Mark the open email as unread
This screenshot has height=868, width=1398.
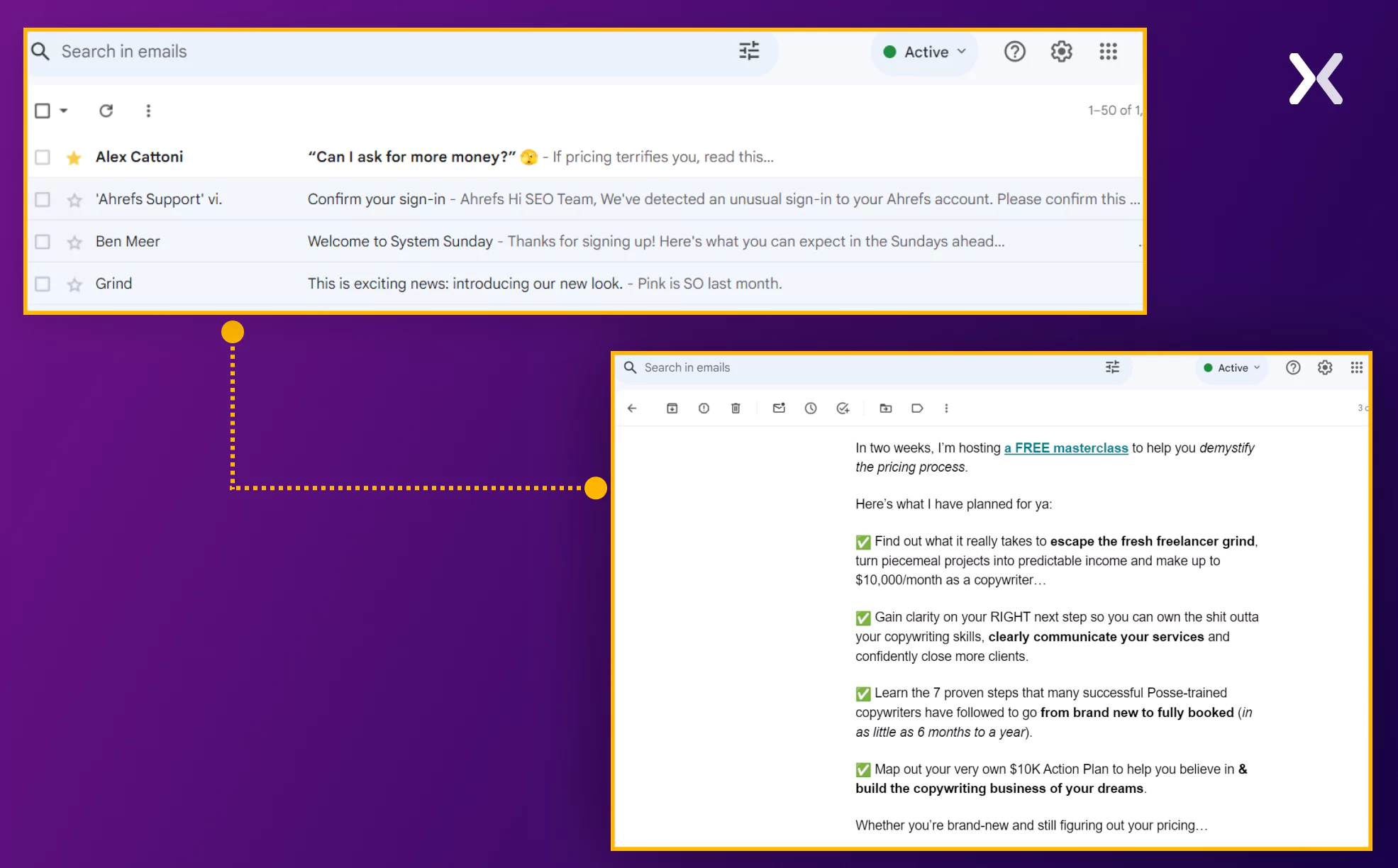pyautogui.click(x=779, y=408)
